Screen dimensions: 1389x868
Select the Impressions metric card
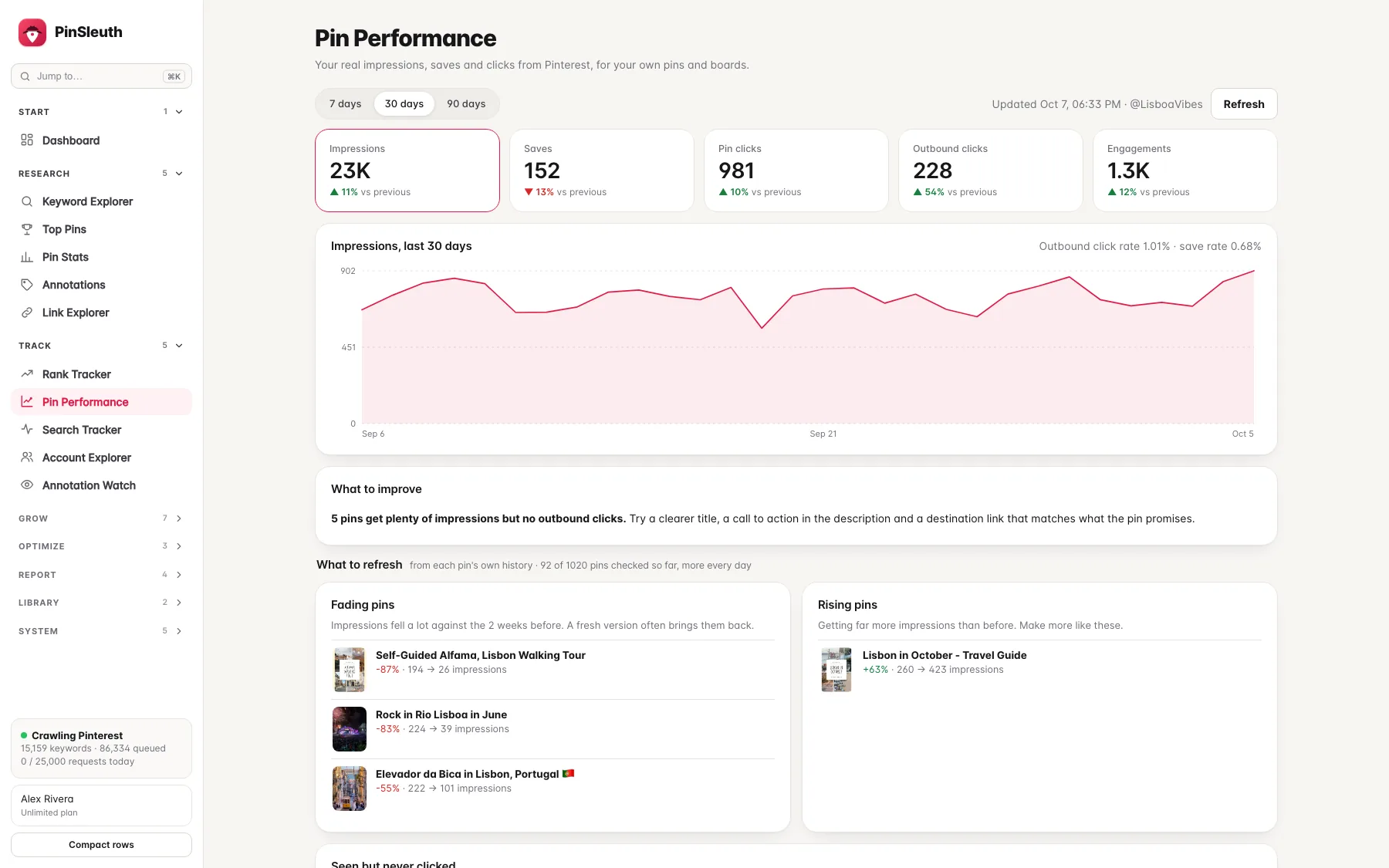tap(407, 171)
